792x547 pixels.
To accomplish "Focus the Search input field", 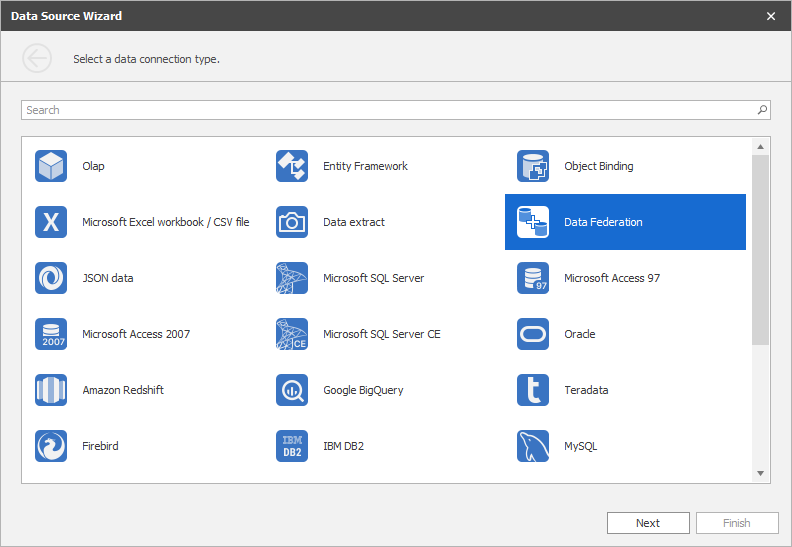I will pyautogui.click(x=395, y=110).
